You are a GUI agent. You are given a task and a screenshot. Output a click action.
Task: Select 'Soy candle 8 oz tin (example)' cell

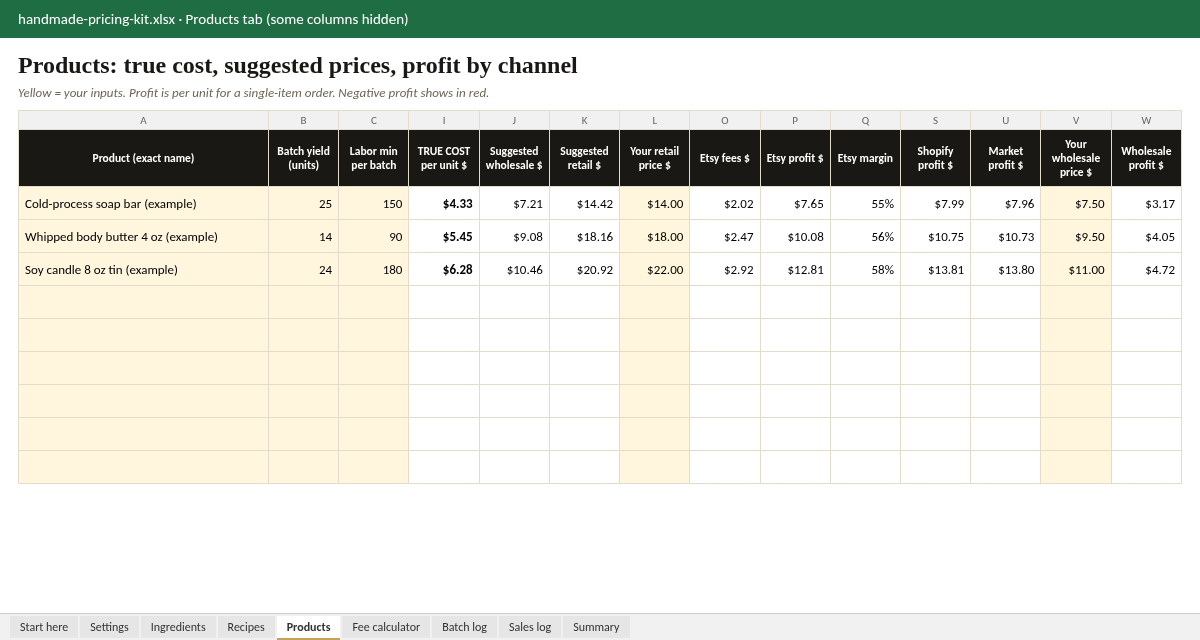[143, 269]
